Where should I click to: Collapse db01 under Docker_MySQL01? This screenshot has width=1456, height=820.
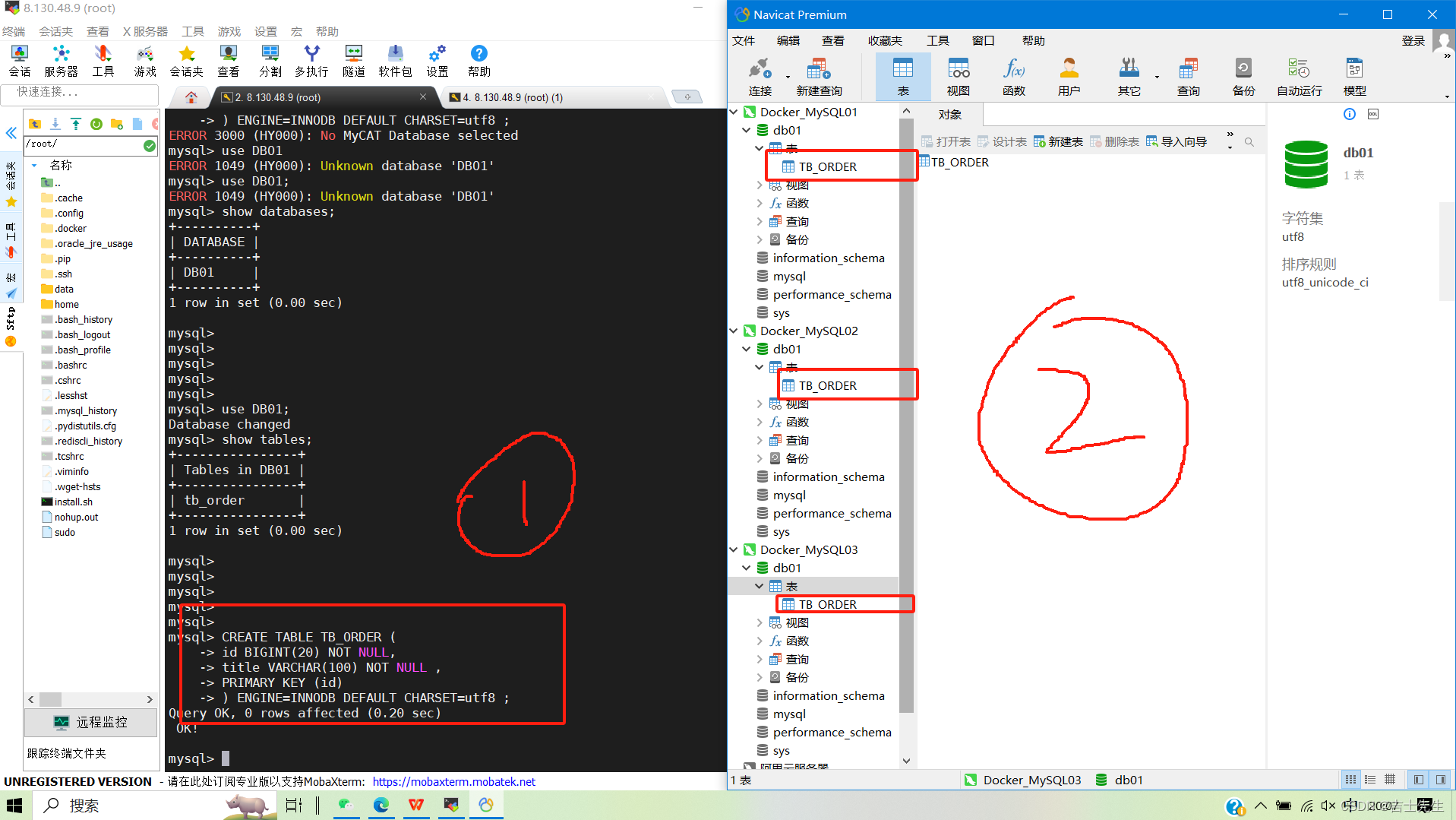coord(747,130)
